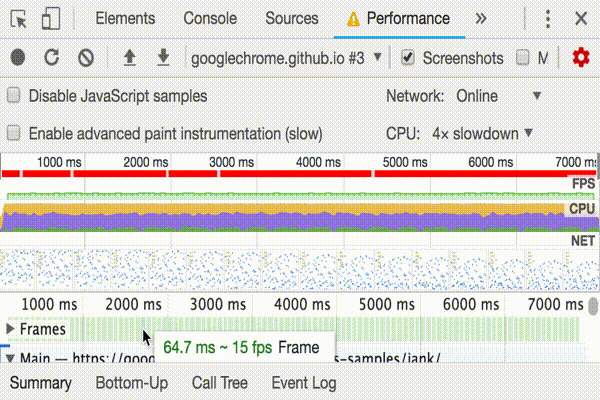Open the DevTools three-dot menu

coord(548,18)
